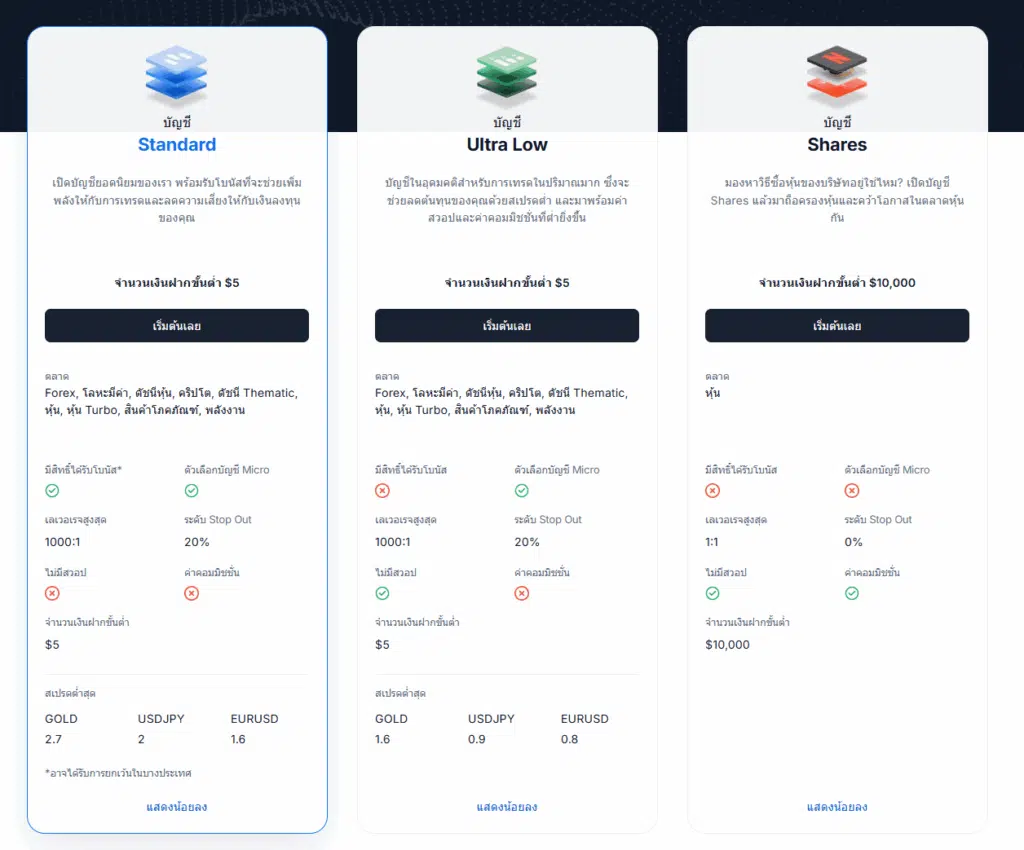Click Shares Micro option red cross icon
This screenshot has height=850, width=1024.
click(852, 490)
